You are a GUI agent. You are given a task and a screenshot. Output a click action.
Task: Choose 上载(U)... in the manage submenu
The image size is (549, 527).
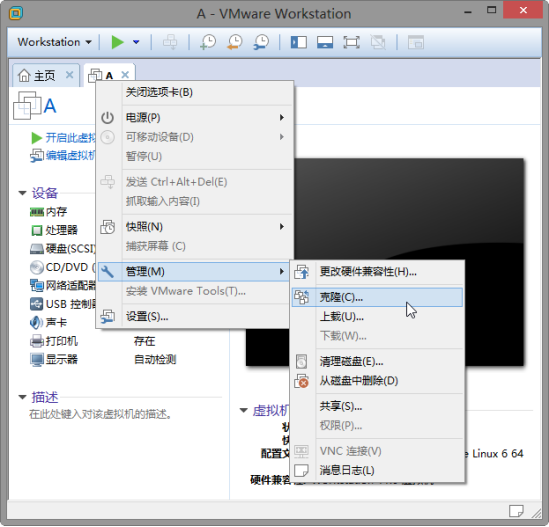377,317
